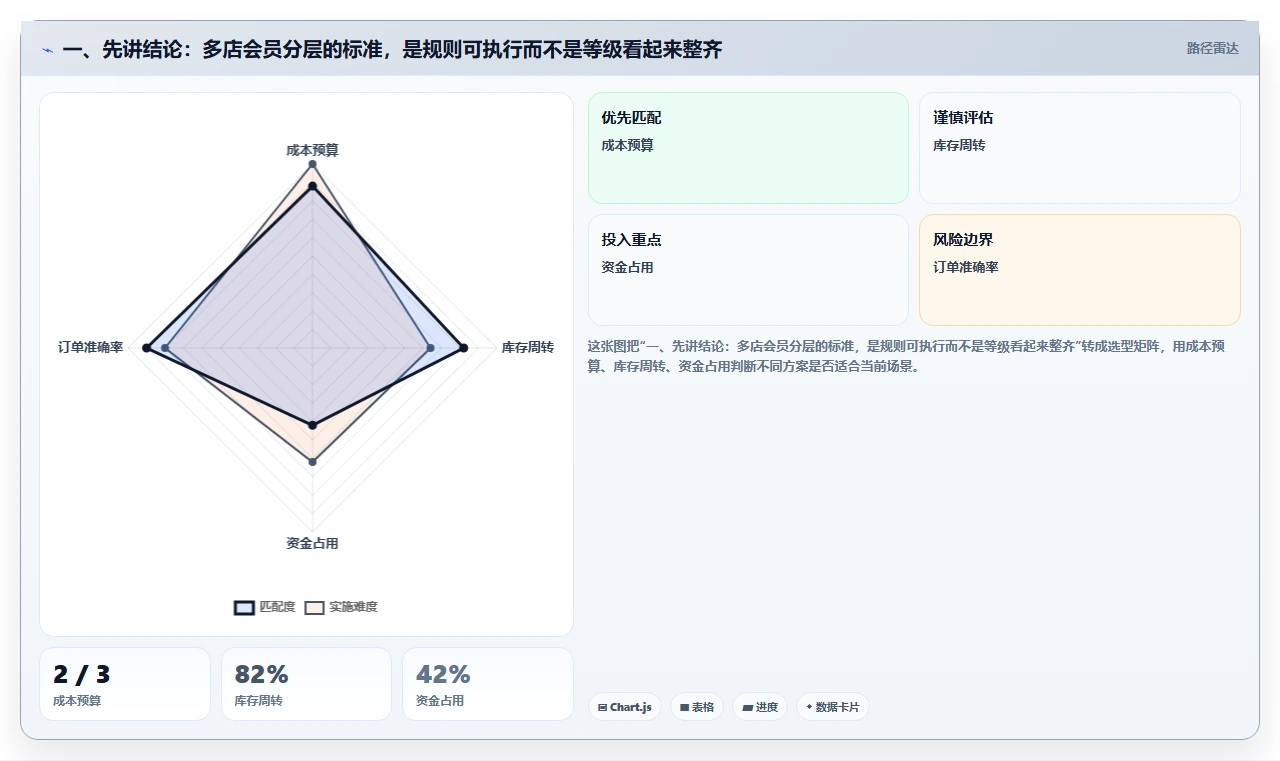Click the 匹配度 blue legend swatch

tap(244, 608)
